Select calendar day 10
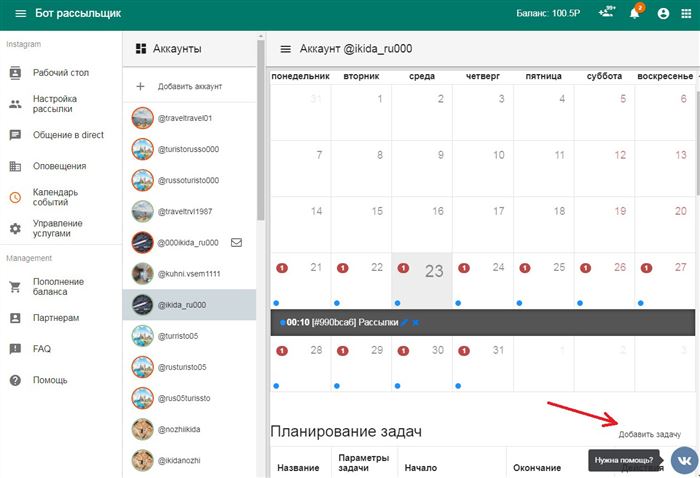Viewport: 700px width, 478px height. 483,168
